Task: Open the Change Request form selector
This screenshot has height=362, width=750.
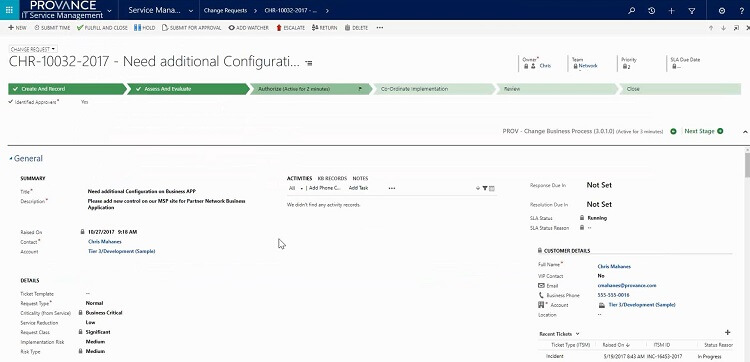Action: coord(33,49)
